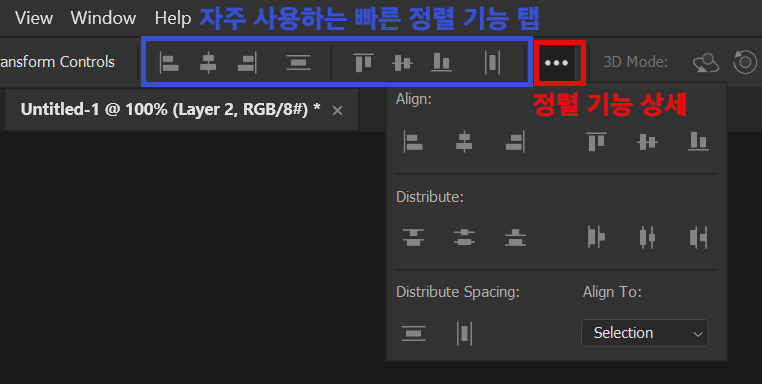
Task: Open the View menu
Action: point(34,18)
